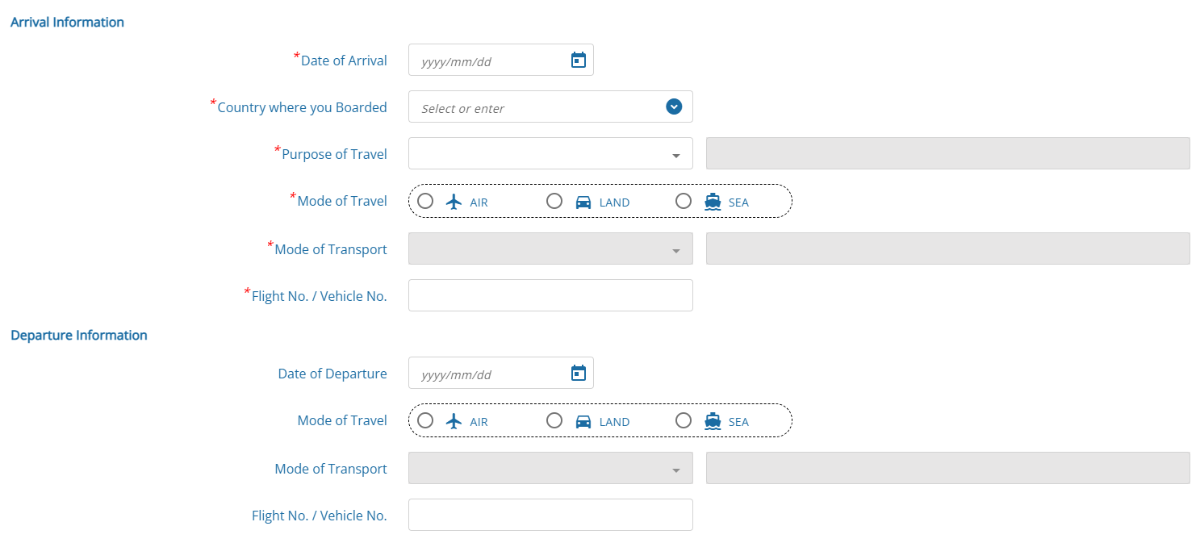Select the AIR radio button for departure
The width and height of the screenshot is (1200, 547).
tap(425, 421)
